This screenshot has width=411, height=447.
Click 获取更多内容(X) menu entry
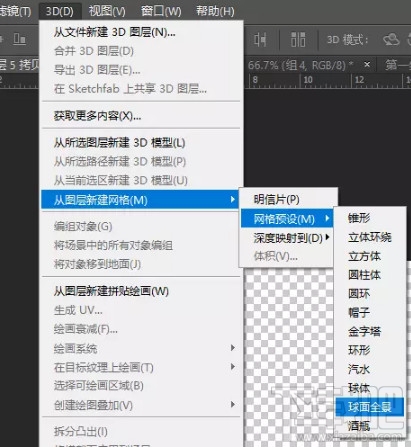(141, 116)
